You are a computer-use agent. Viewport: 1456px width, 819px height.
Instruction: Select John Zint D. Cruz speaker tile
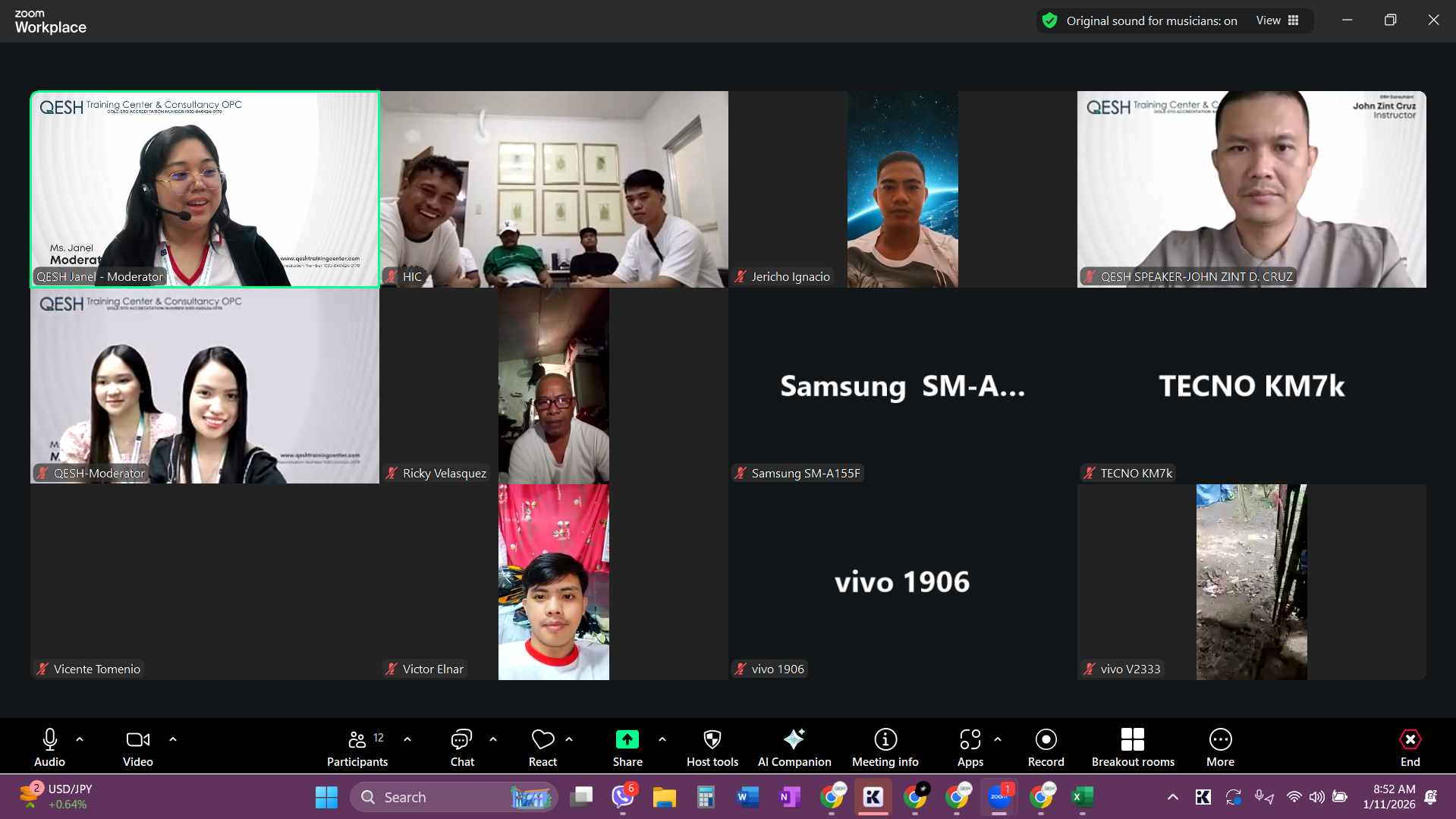pos(1251,189)
